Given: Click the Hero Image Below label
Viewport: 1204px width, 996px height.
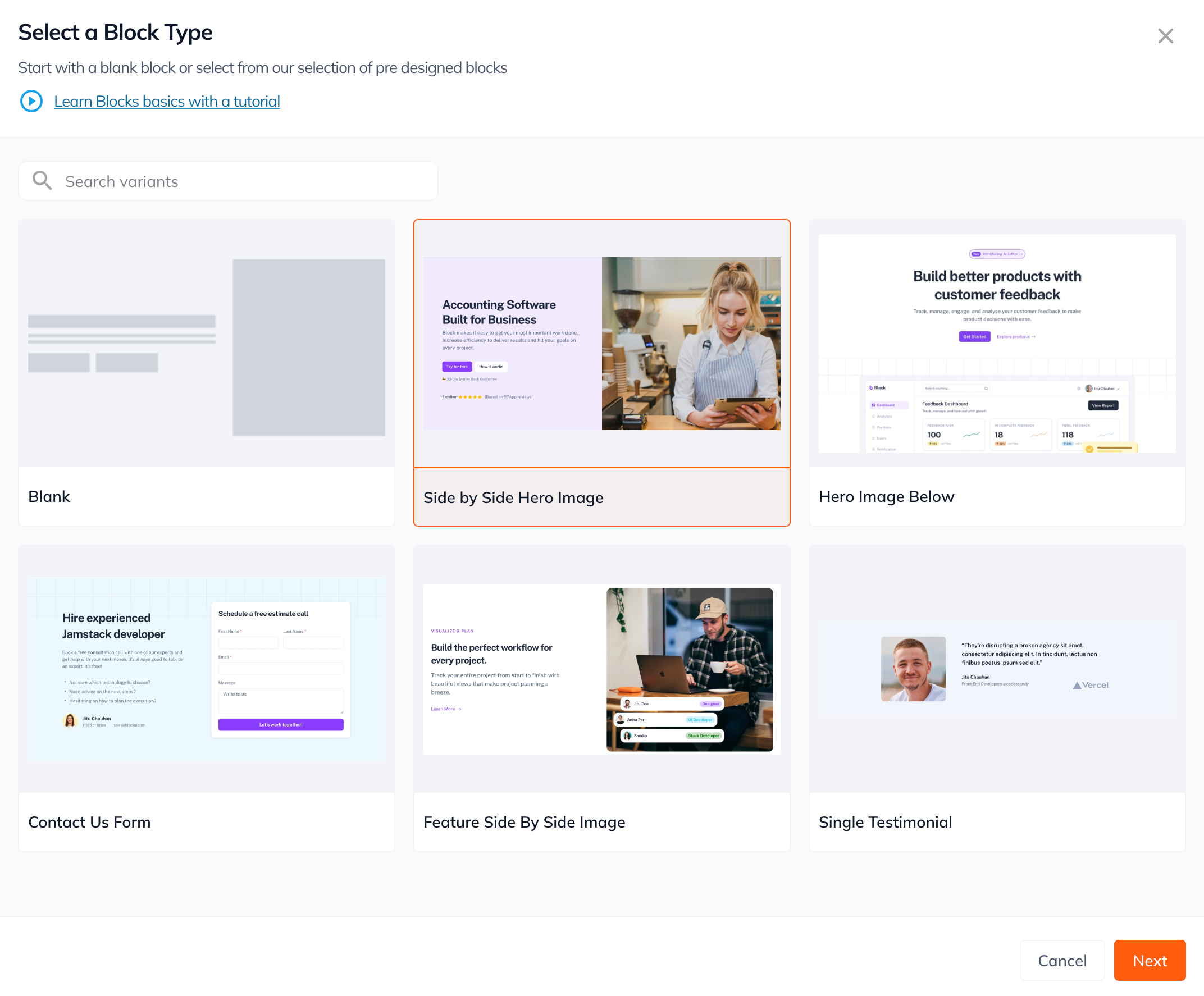Looking at the screenshot, I should [886, 497].
